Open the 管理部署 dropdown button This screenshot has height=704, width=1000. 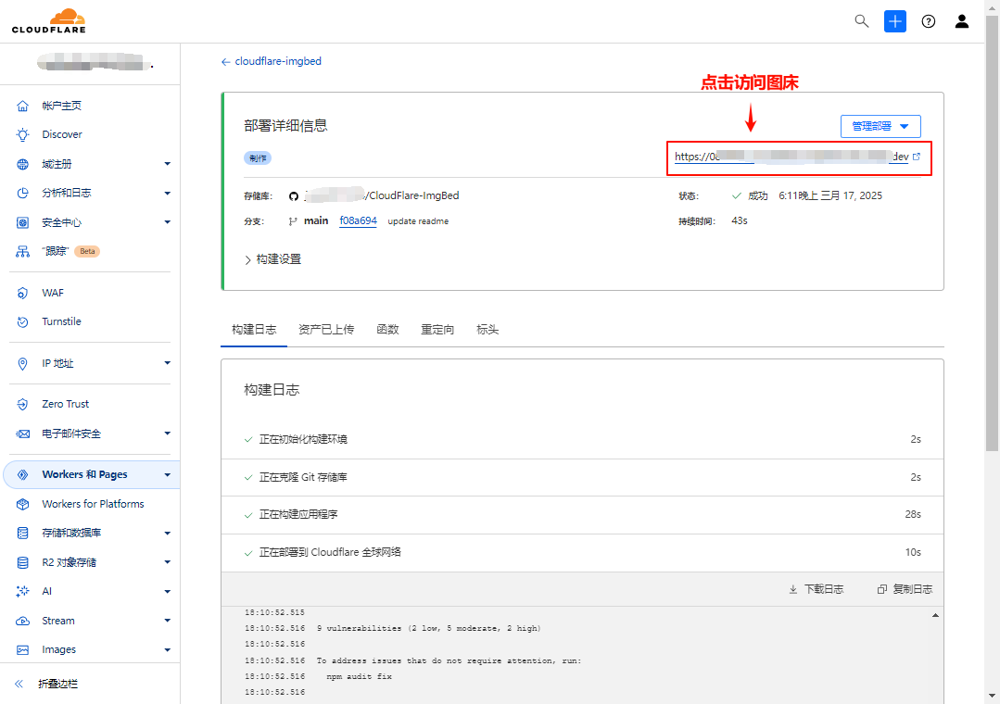[880, 127]
